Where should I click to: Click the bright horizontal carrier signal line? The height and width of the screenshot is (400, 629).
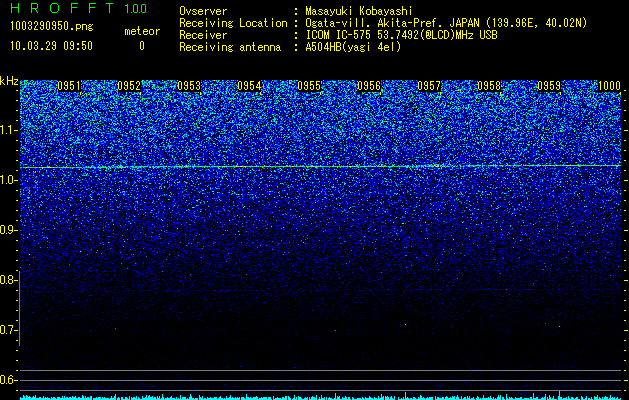321,166
